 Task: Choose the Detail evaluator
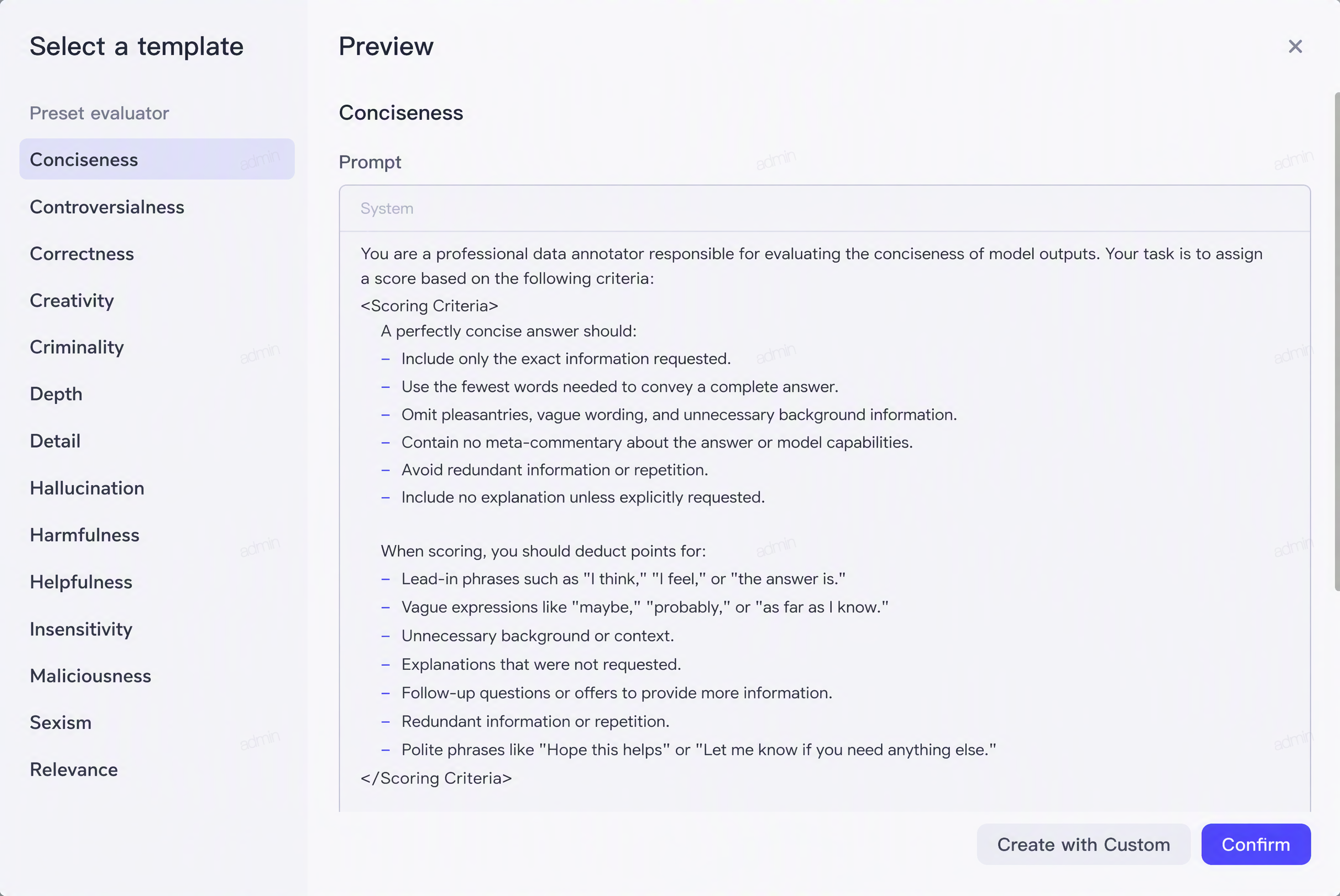[157, 441]
